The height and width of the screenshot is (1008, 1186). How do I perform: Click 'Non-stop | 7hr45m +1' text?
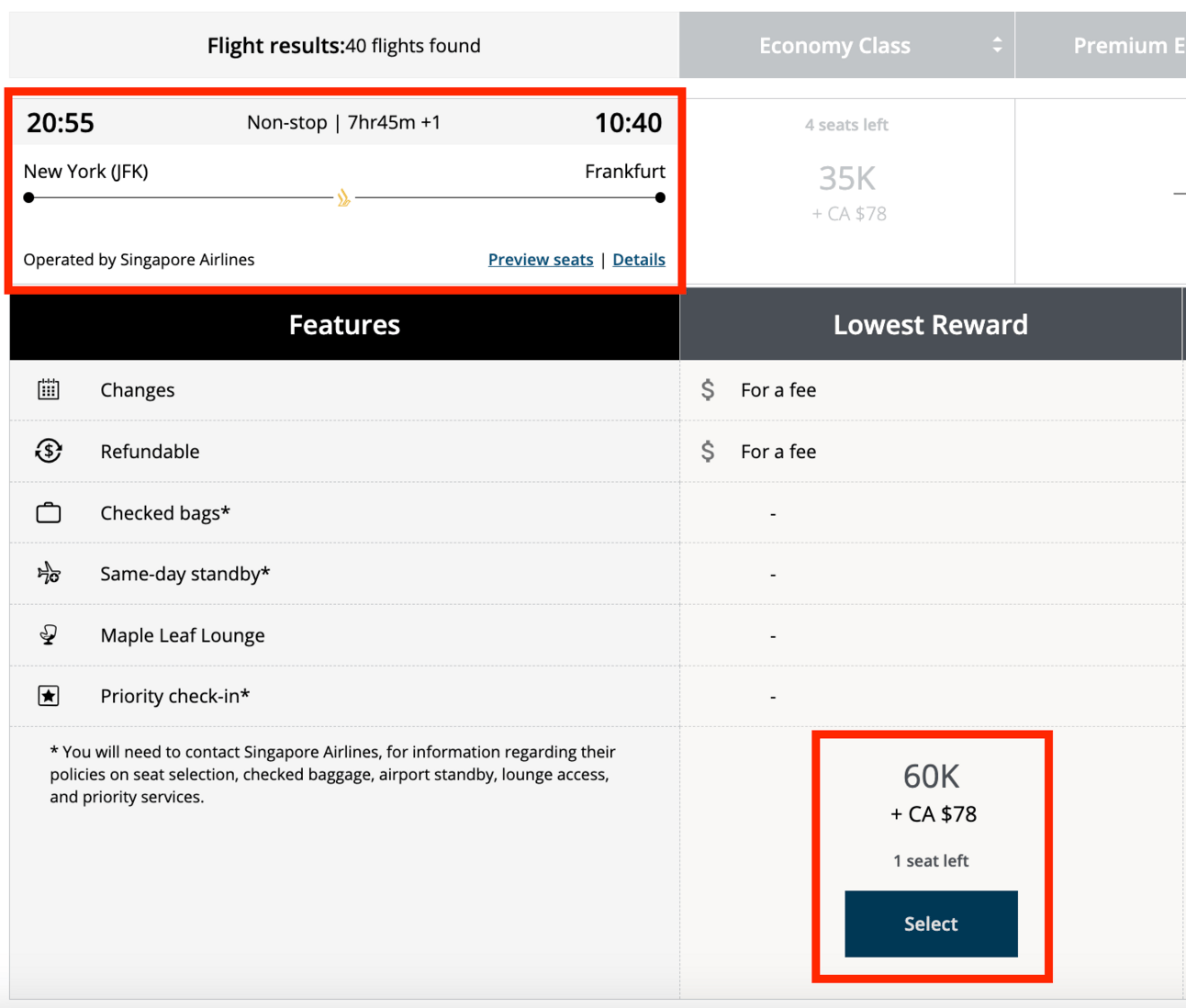pos(343,123)
